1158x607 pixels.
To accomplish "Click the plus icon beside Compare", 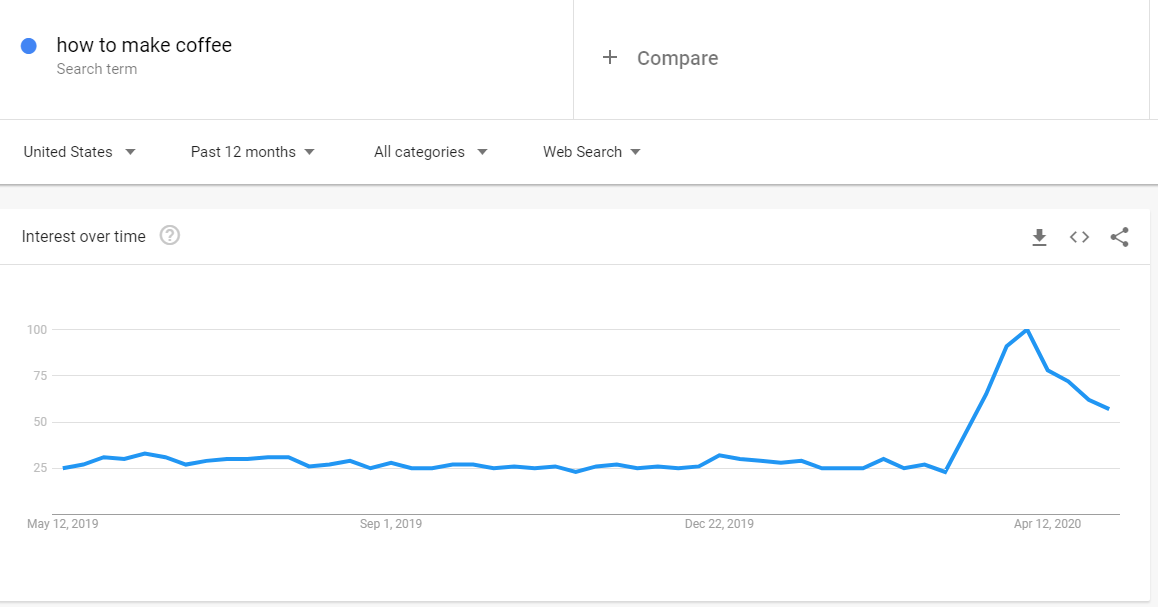I will tap(609, 58).
